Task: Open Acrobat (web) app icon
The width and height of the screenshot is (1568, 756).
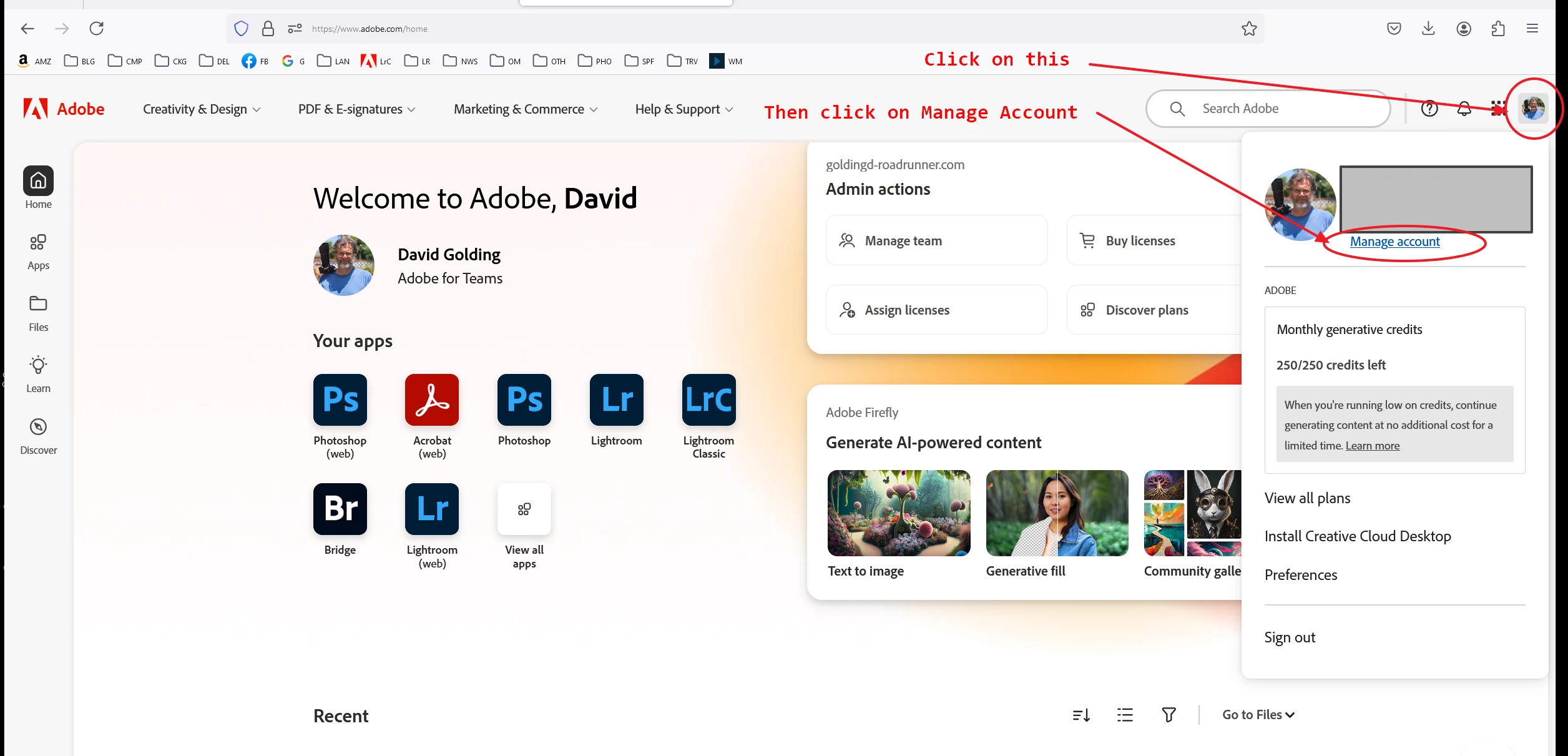Action: tap(432, 400)
